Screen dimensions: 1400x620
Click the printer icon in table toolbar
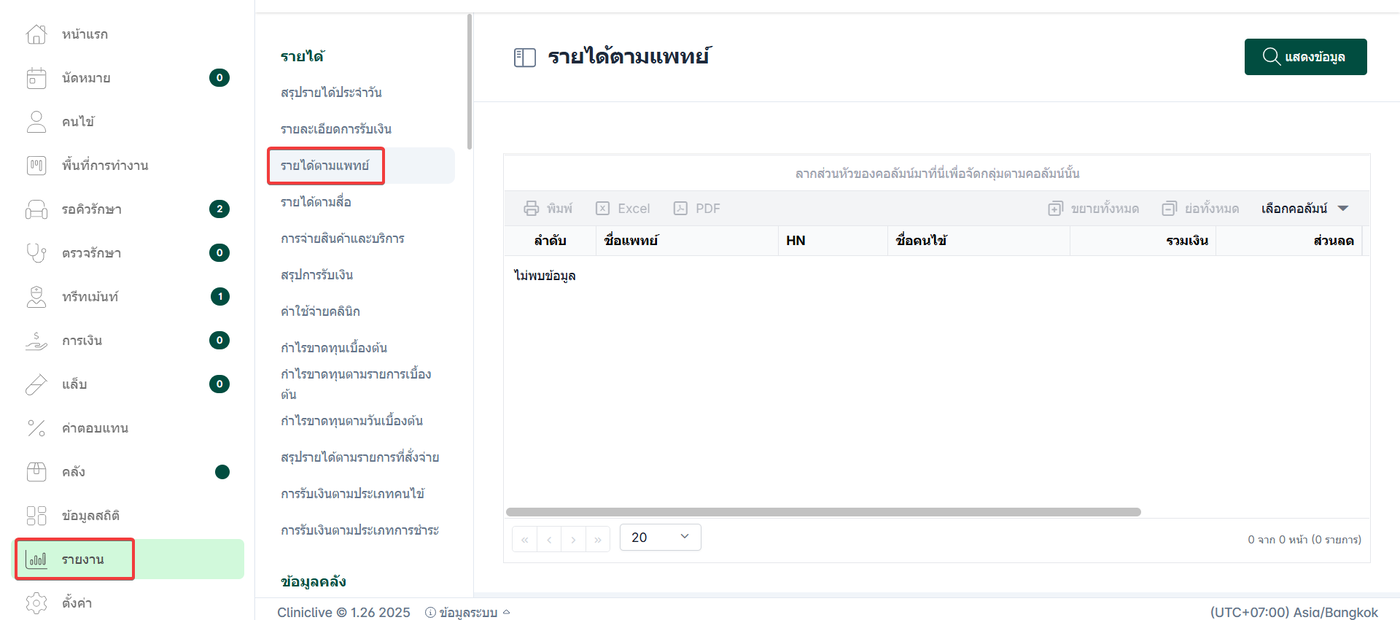(532, 209)
